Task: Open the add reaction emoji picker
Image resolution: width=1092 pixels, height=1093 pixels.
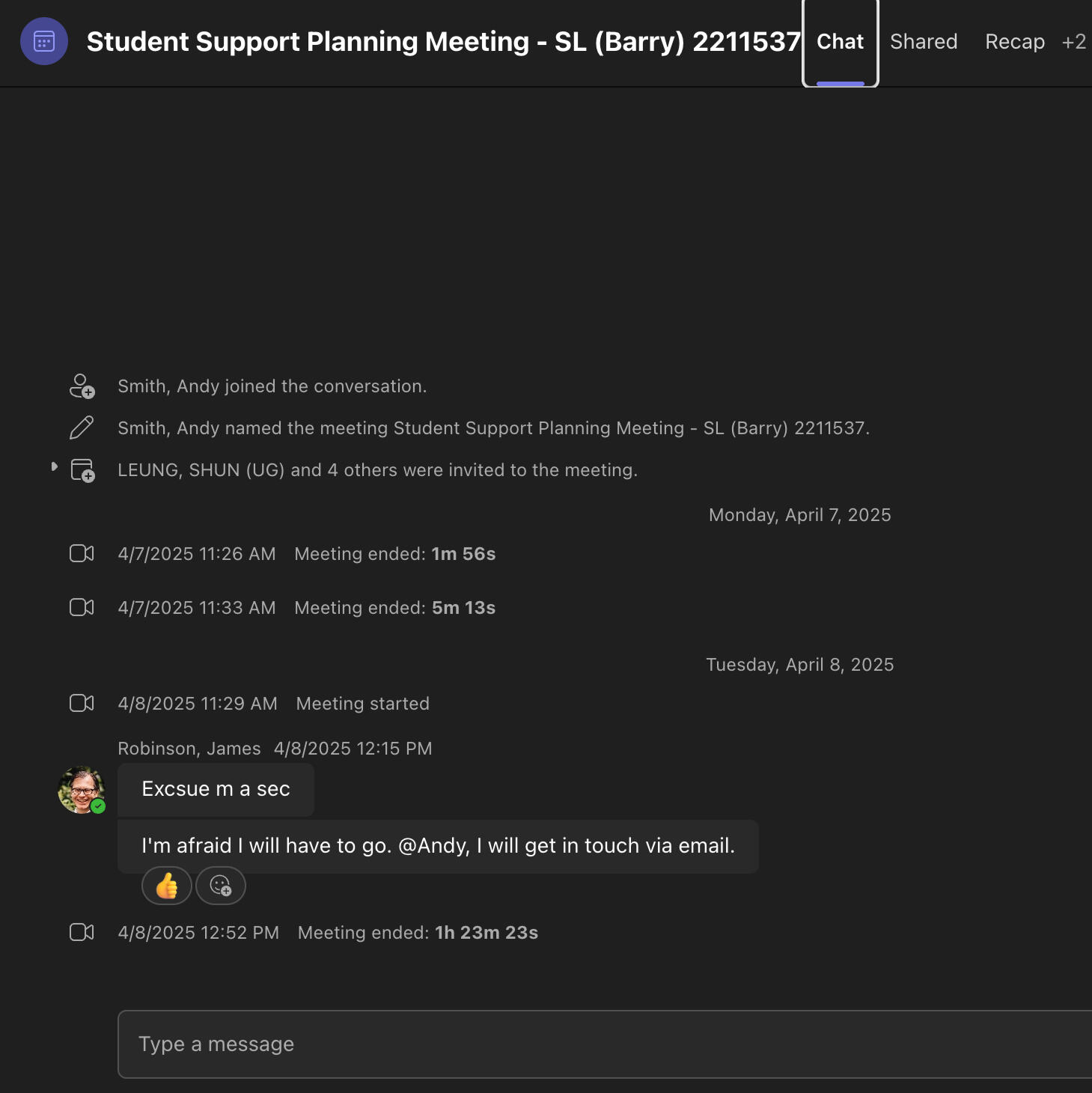Action: [x=221, y=886]
